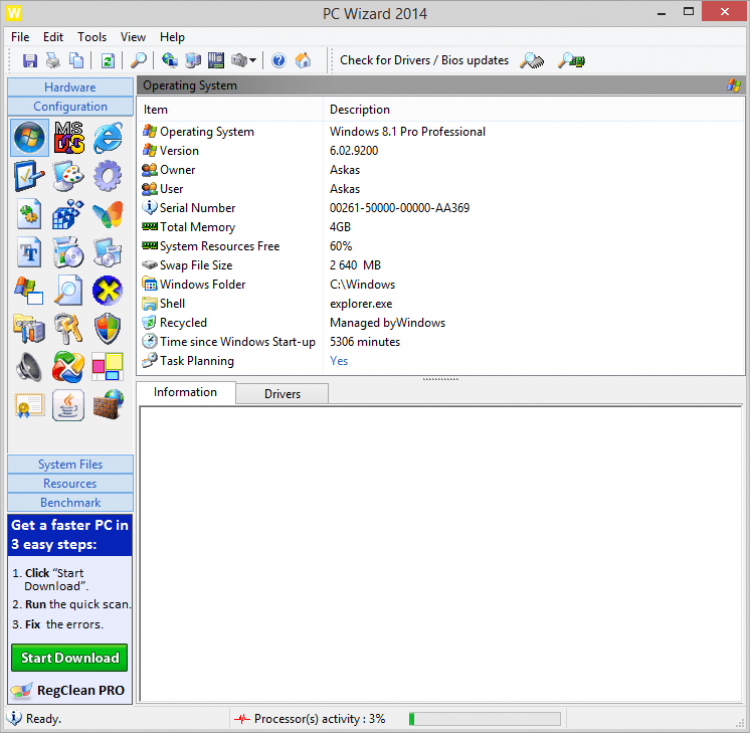The width and height of the screenshot is (750, 733).
Task: Select the MSN butterfly icon
Action: 108,214
